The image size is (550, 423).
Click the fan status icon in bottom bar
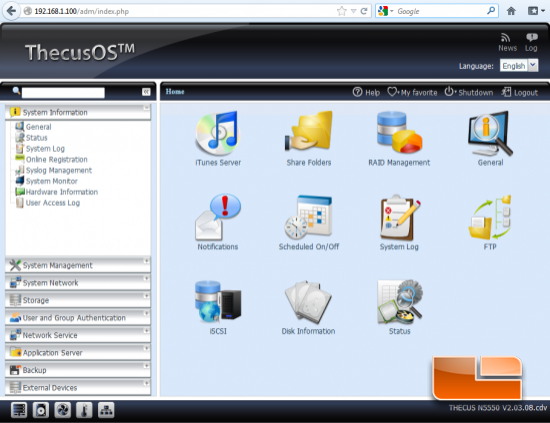tap(62, 410)
